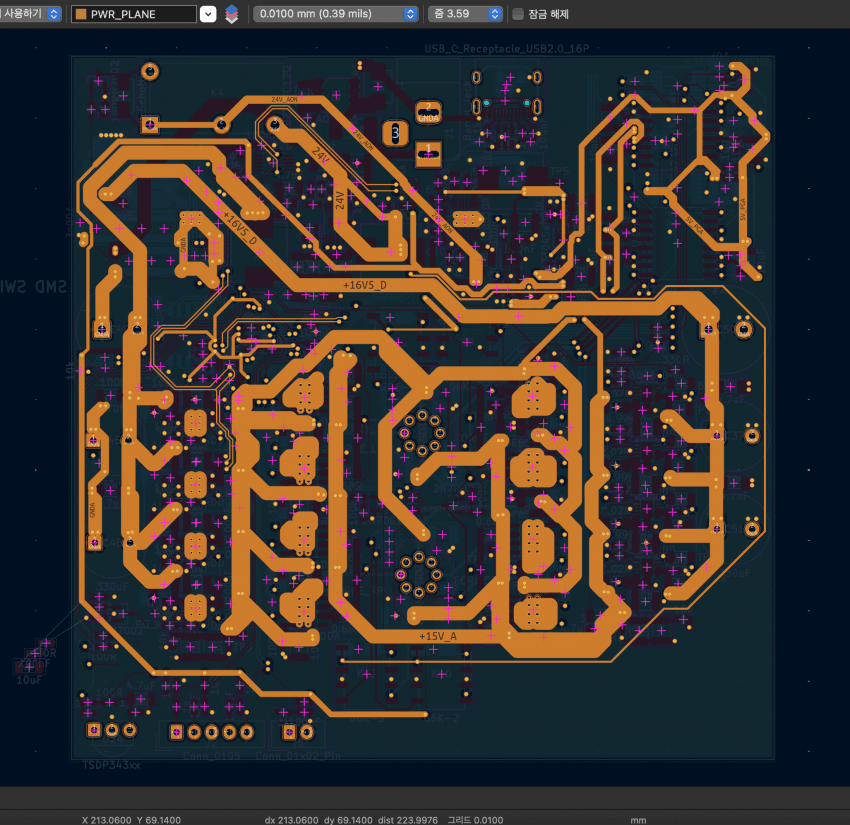This screenshot has height=825, width=850.
Task: Click the dx 213.0600 dy 69.1400 readout
Action: click(x=318, y=820)
